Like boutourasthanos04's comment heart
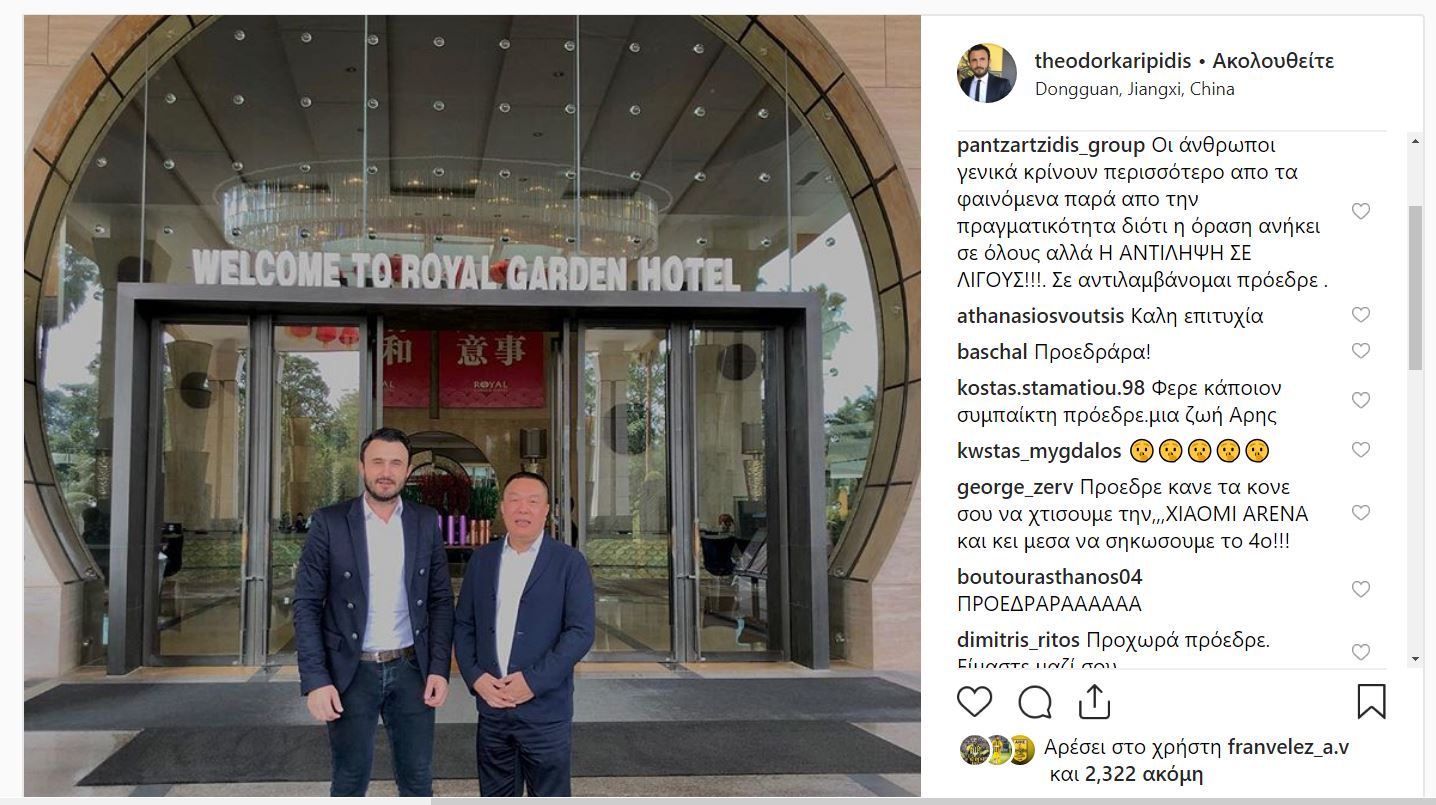 click(1360, 589)
